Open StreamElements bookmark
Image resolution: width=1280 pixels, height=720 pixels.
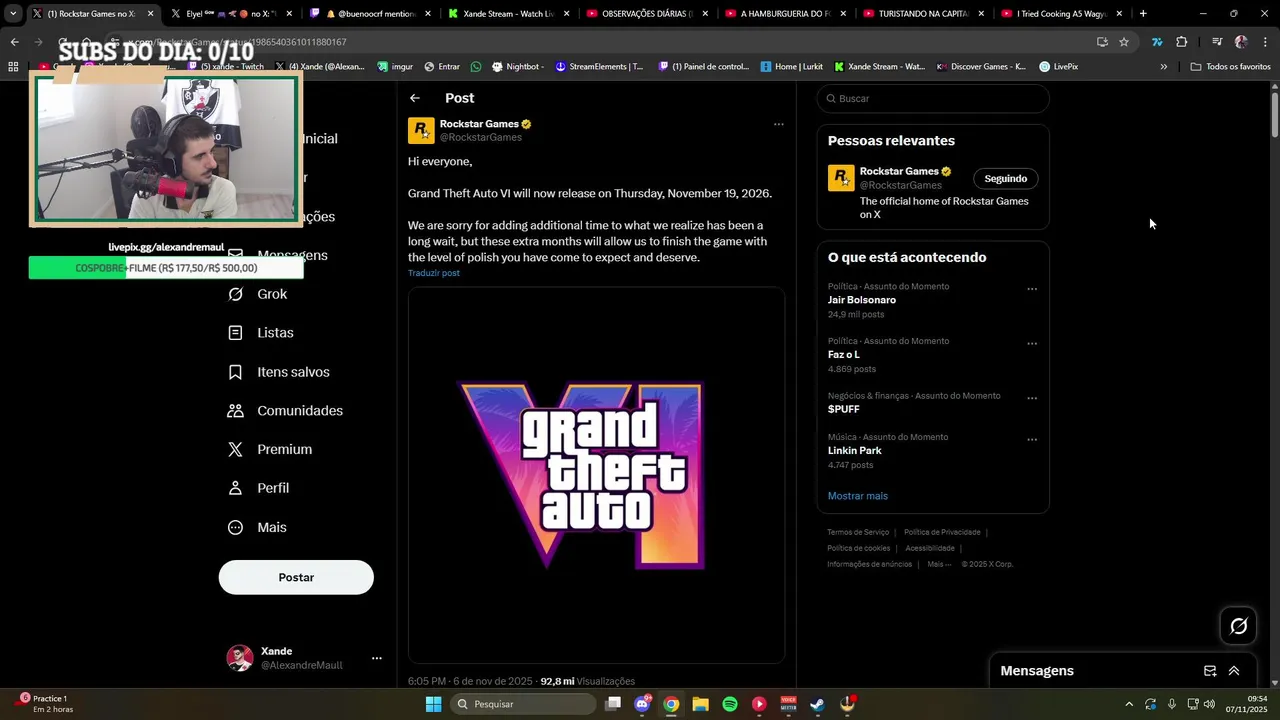[x=599, y=67]
